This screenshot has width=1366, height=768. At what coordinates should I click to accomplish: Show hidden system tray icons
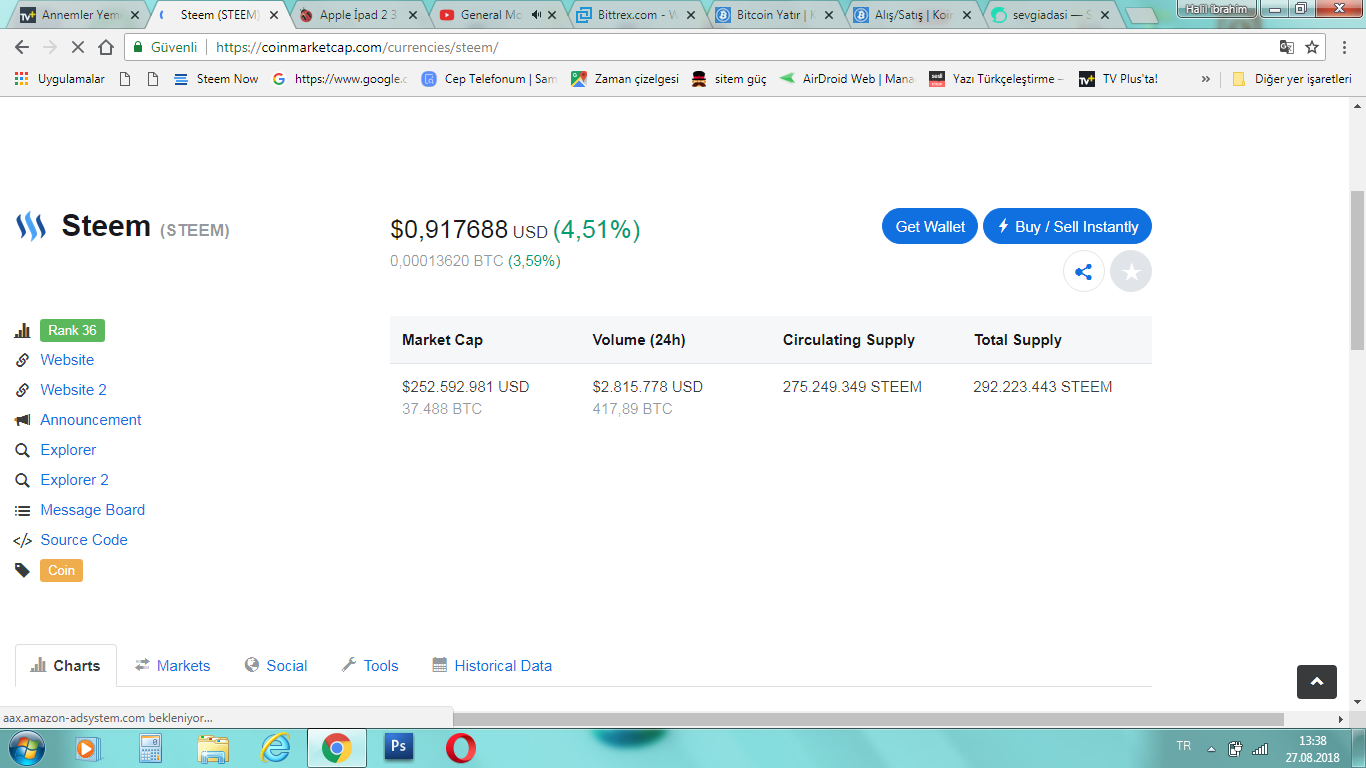[x=1212, y=748]
